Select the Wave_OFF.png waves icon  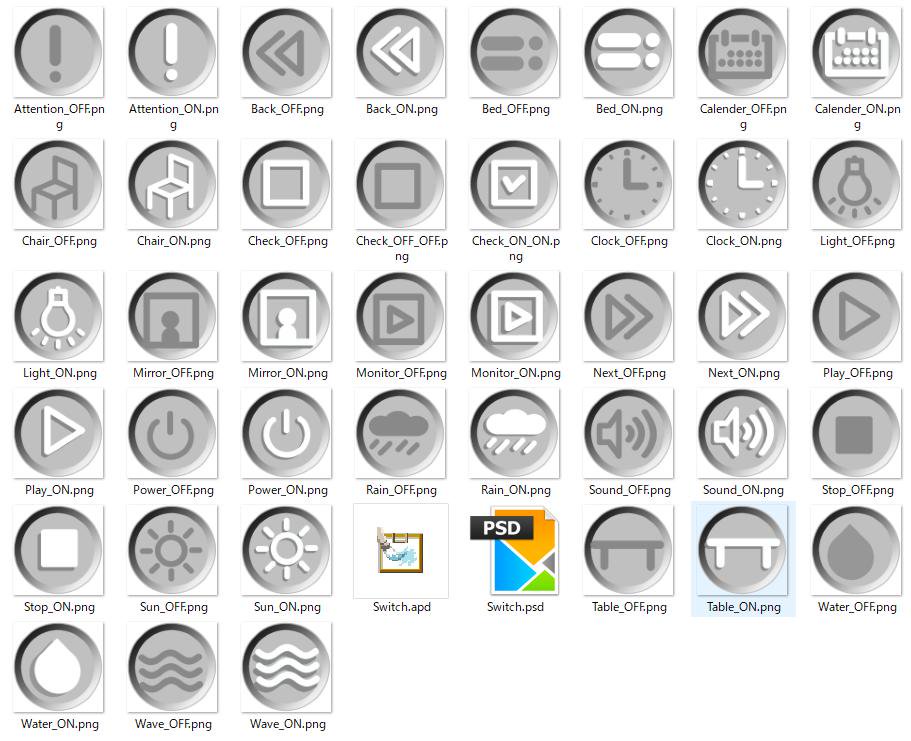pos(172,668)
